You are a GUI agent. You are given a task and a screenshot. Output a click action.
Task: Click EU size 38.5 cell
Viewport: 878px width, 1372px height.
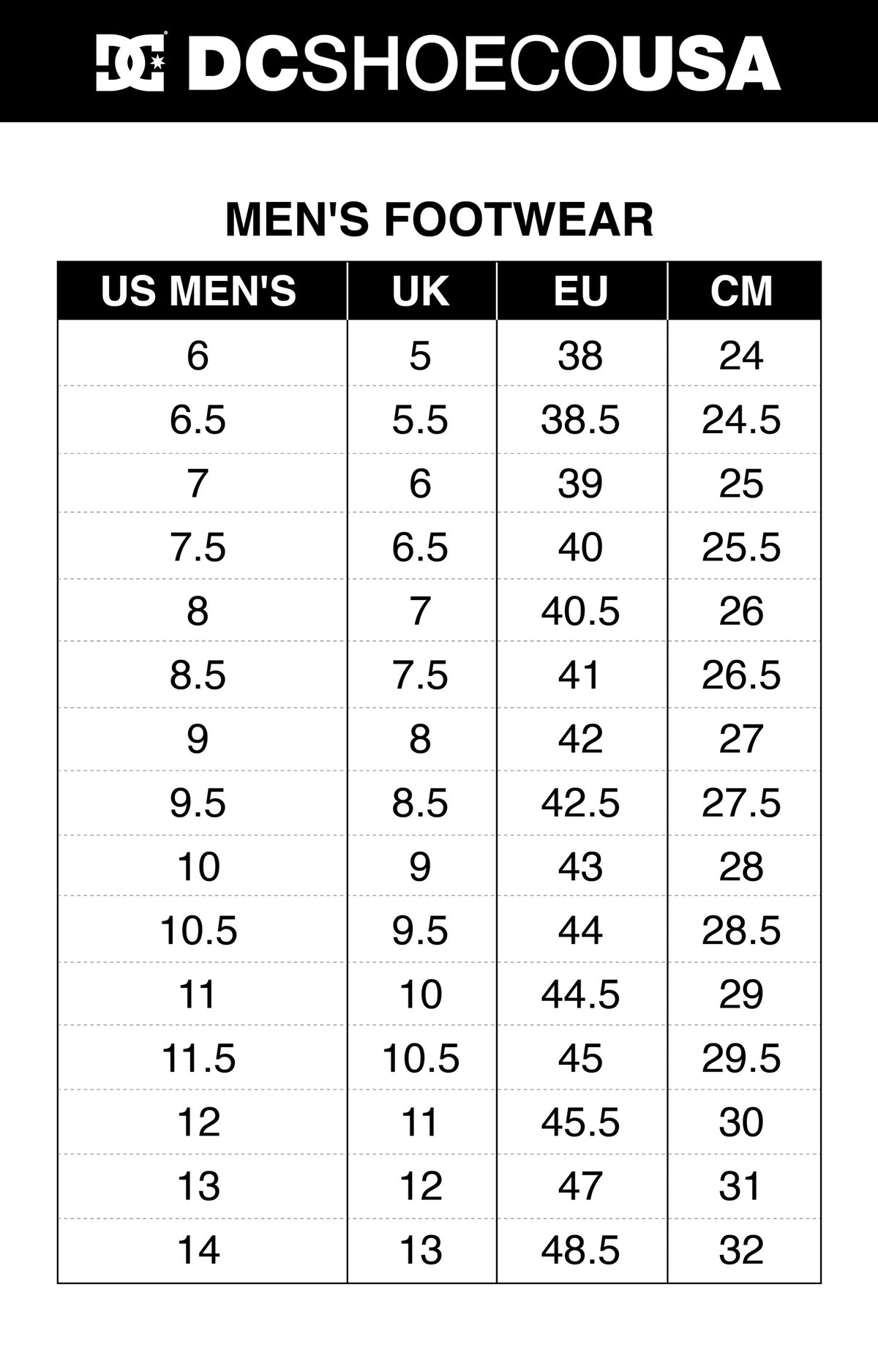(582, 420)
